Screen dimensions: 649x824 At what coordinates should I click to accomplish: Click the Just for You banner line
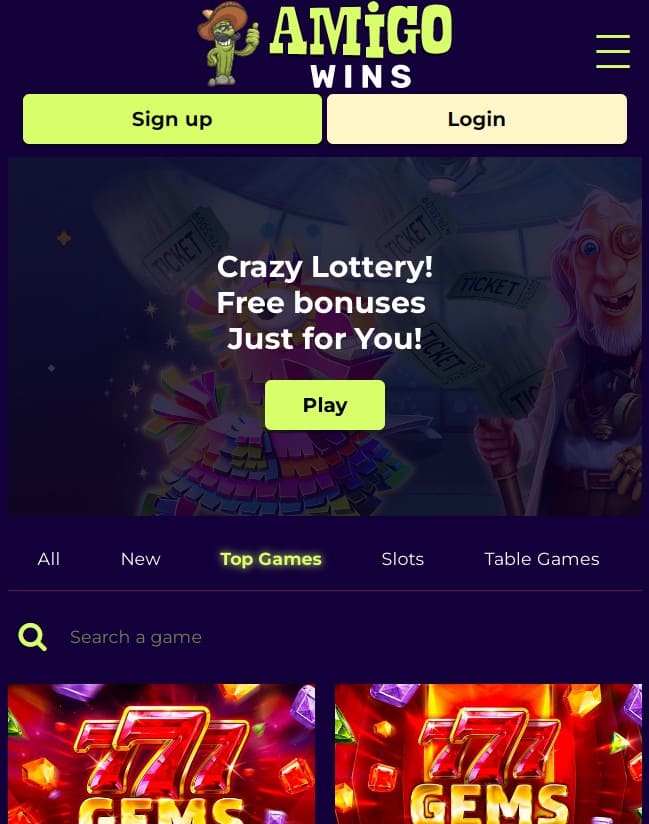coord(325,339)
